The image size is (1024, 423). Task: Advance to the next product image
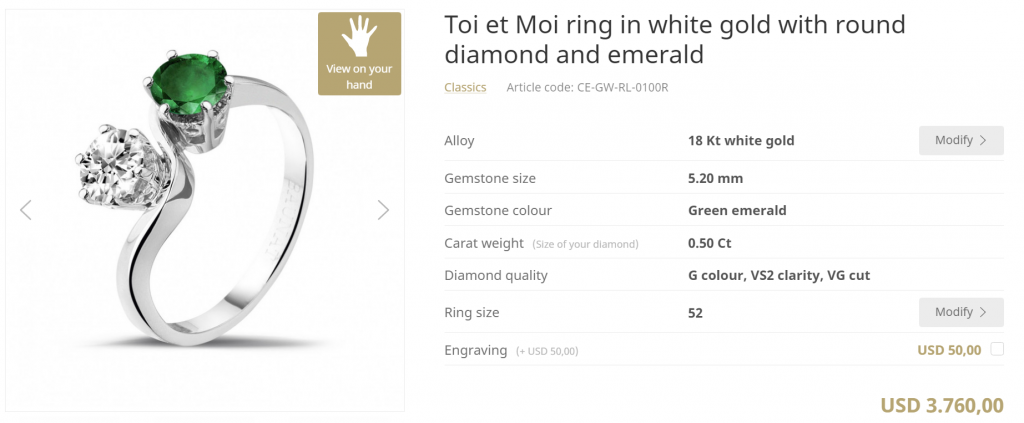click(383, 210)
